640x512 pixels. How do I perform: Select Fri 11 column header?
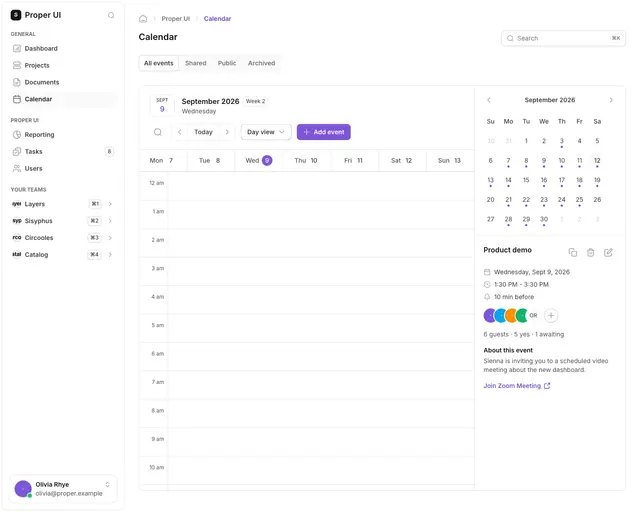click(x=354, y=161)
